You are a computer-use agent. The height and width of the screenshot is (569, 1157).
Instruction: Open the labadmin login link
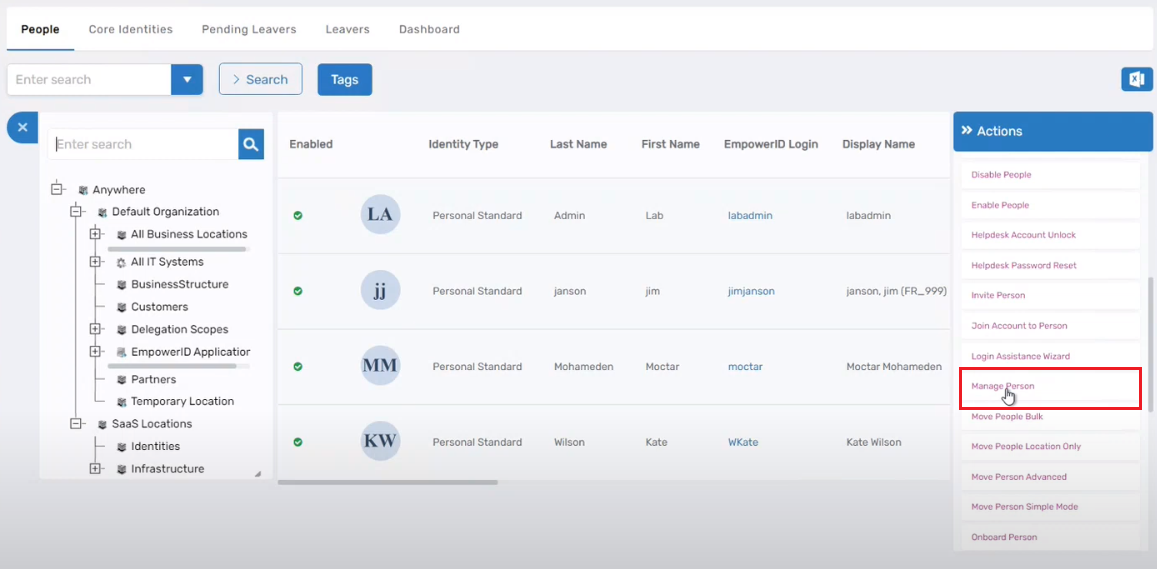[750, 215]
